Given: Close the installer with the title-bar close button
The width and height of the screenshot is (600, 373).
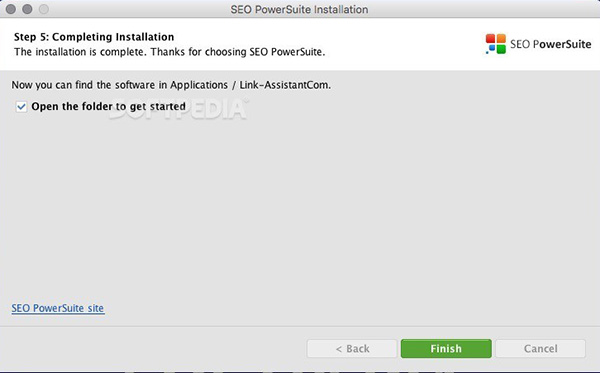Looking at the screenshot, I should coord(11,9).
